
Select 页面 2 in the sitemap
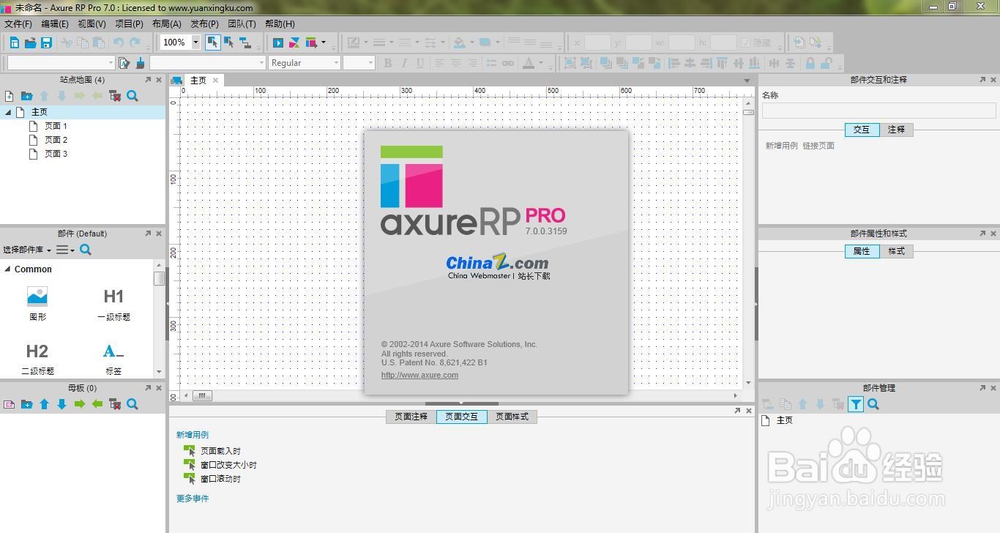[55, 140]
